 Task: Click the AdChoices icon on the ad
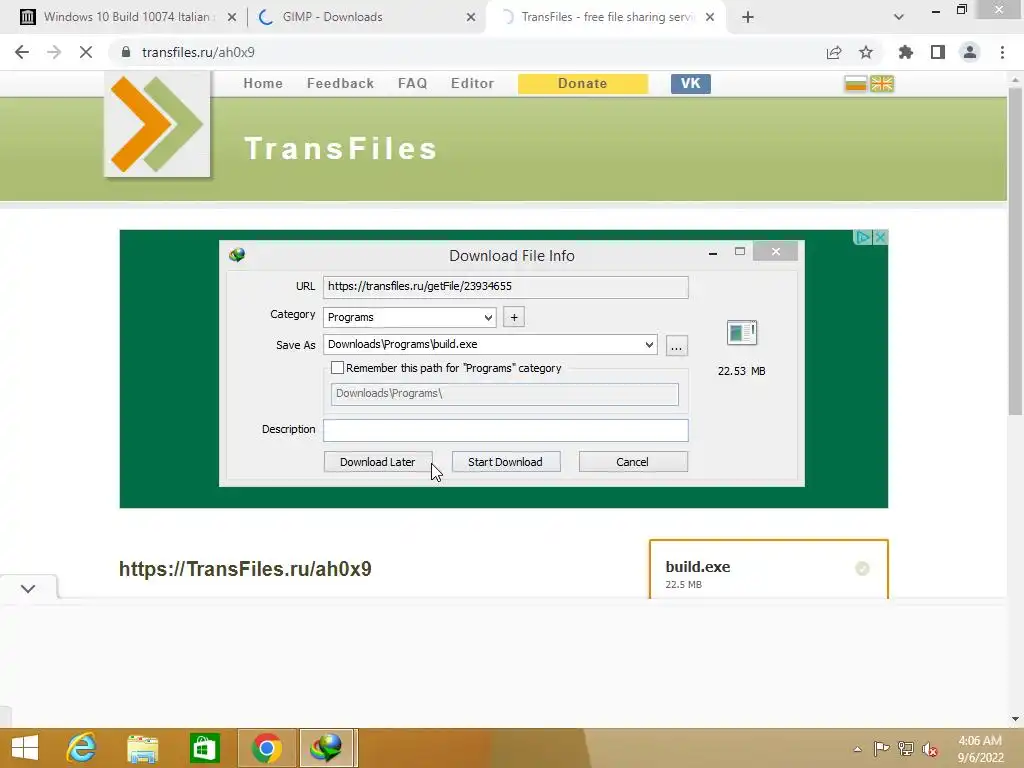[x=862, y=237]
